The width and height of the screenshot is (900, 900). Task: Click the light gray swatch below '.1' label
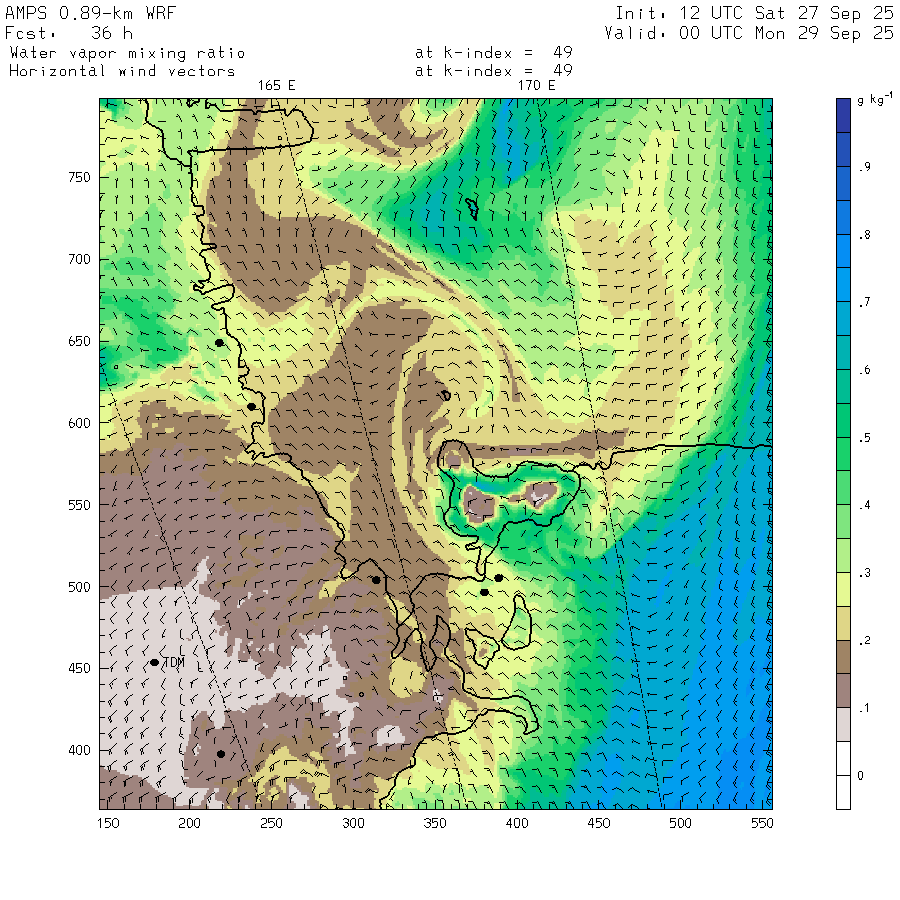click(843, 724)
